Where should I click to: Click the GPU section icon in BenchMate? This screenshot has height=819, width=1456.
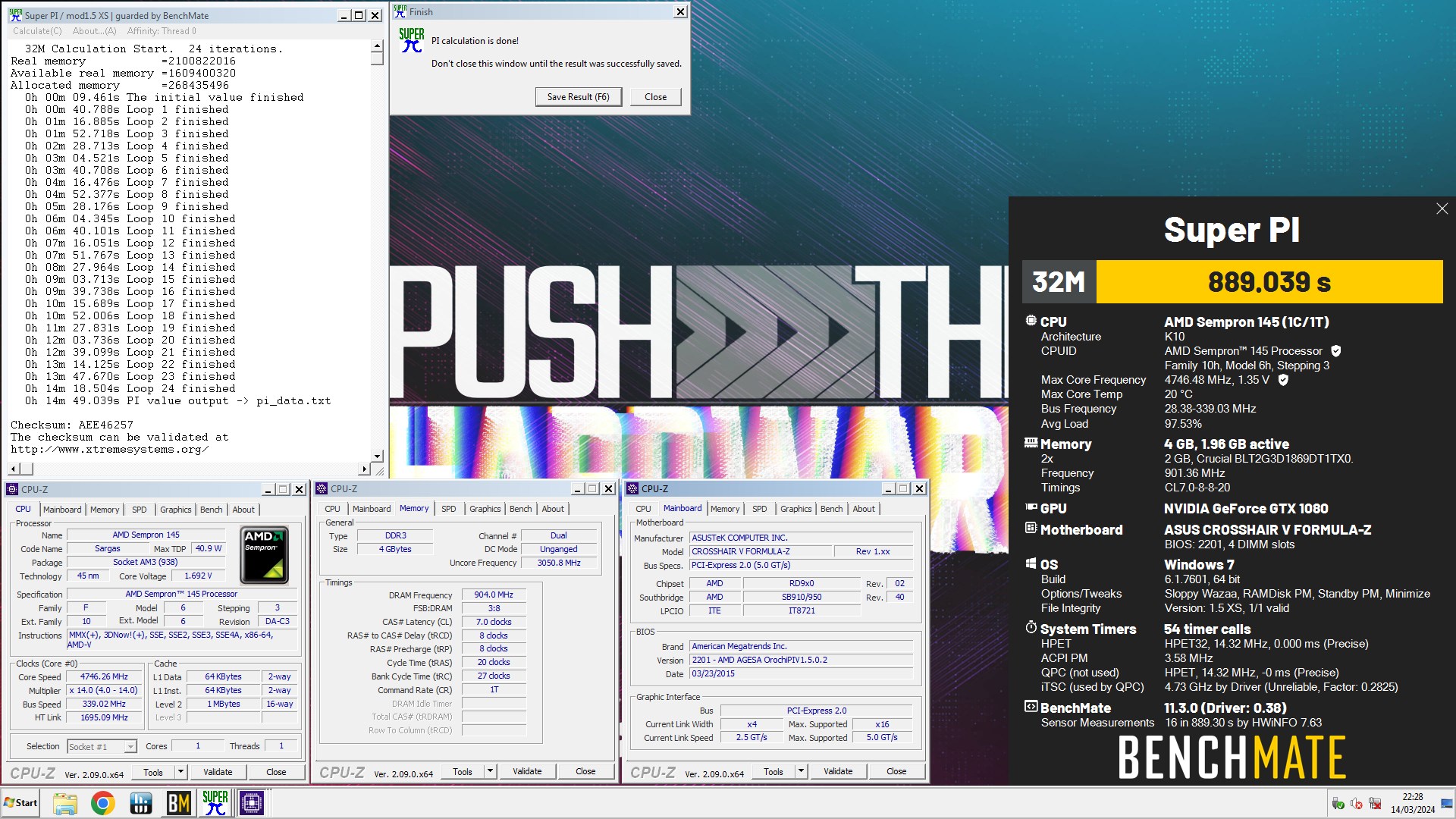tap(1031, 507)
